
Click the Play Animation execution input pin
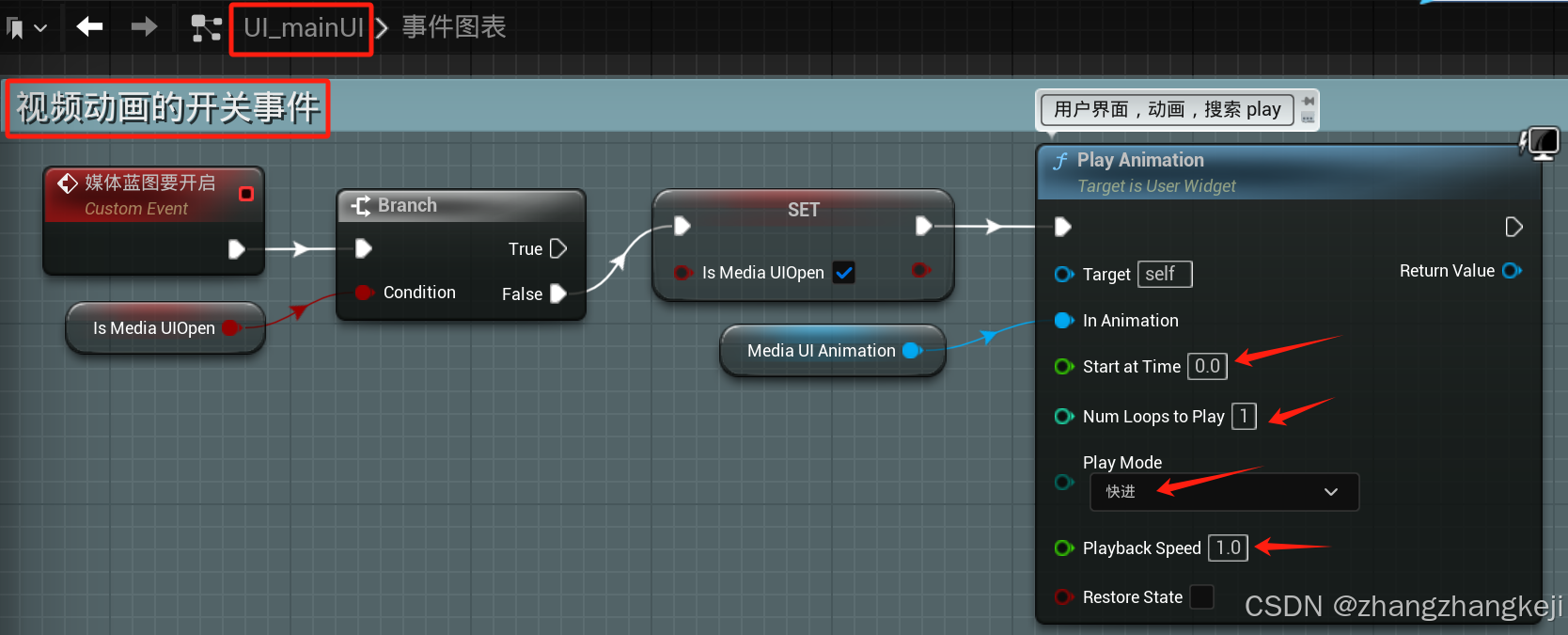1063,227
